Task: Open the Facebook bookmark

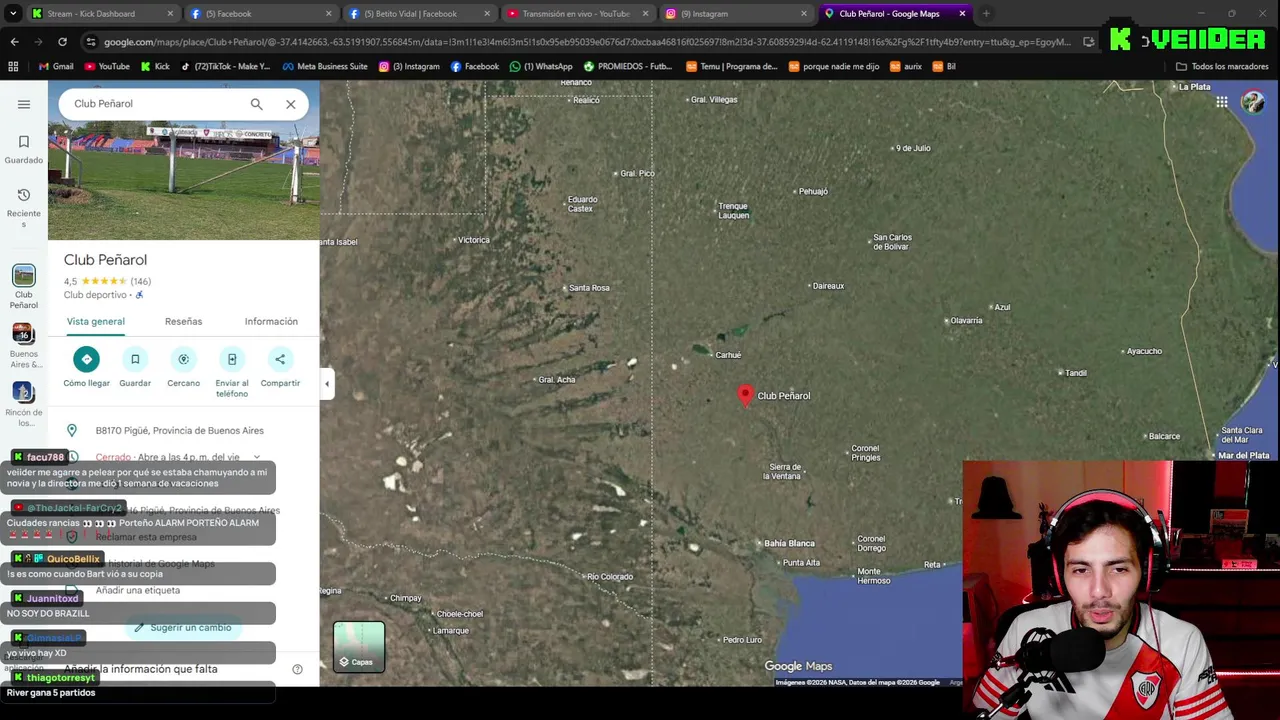Action: [x=474, y=67]
